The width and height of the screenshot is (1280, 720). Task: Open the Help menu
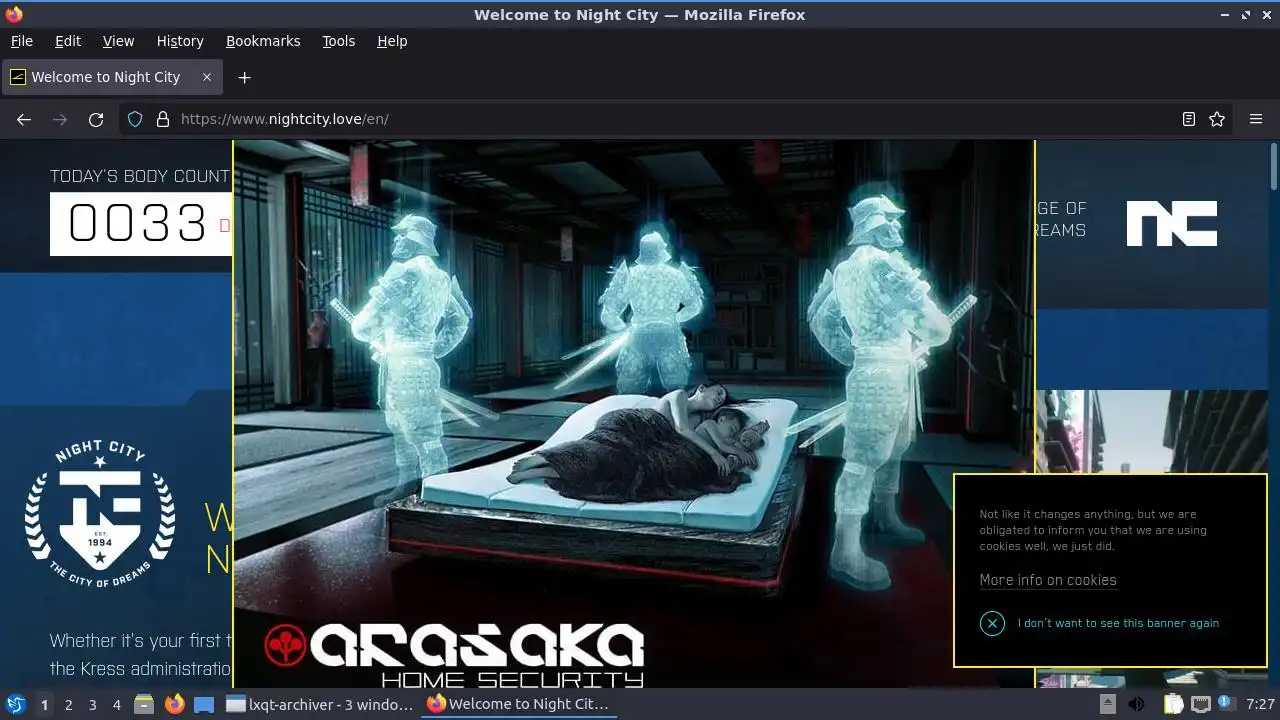click(x=392, y=41)
